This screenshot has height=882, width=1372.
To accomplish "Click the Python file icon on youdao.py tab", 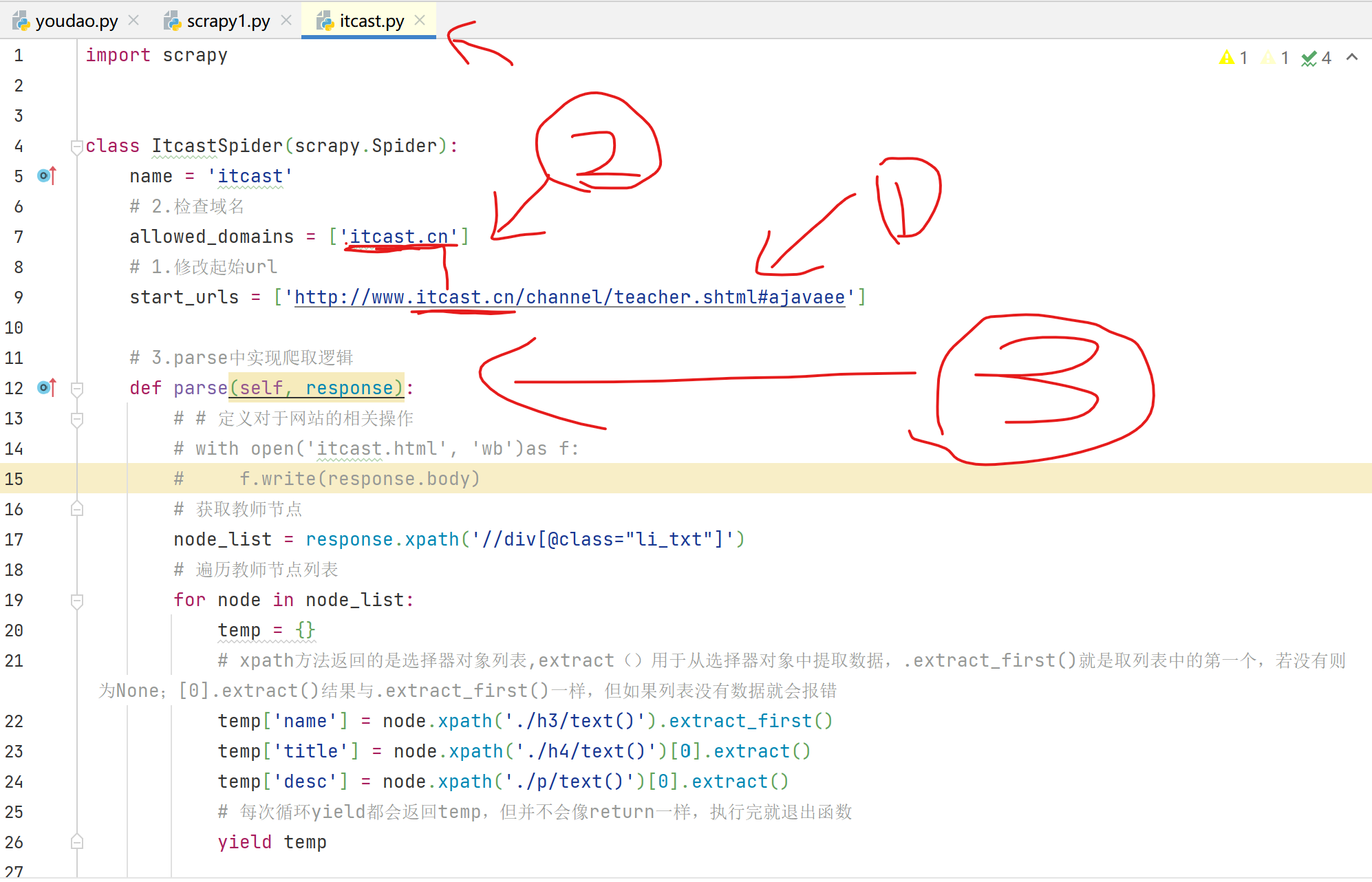I will pos(21,21).
